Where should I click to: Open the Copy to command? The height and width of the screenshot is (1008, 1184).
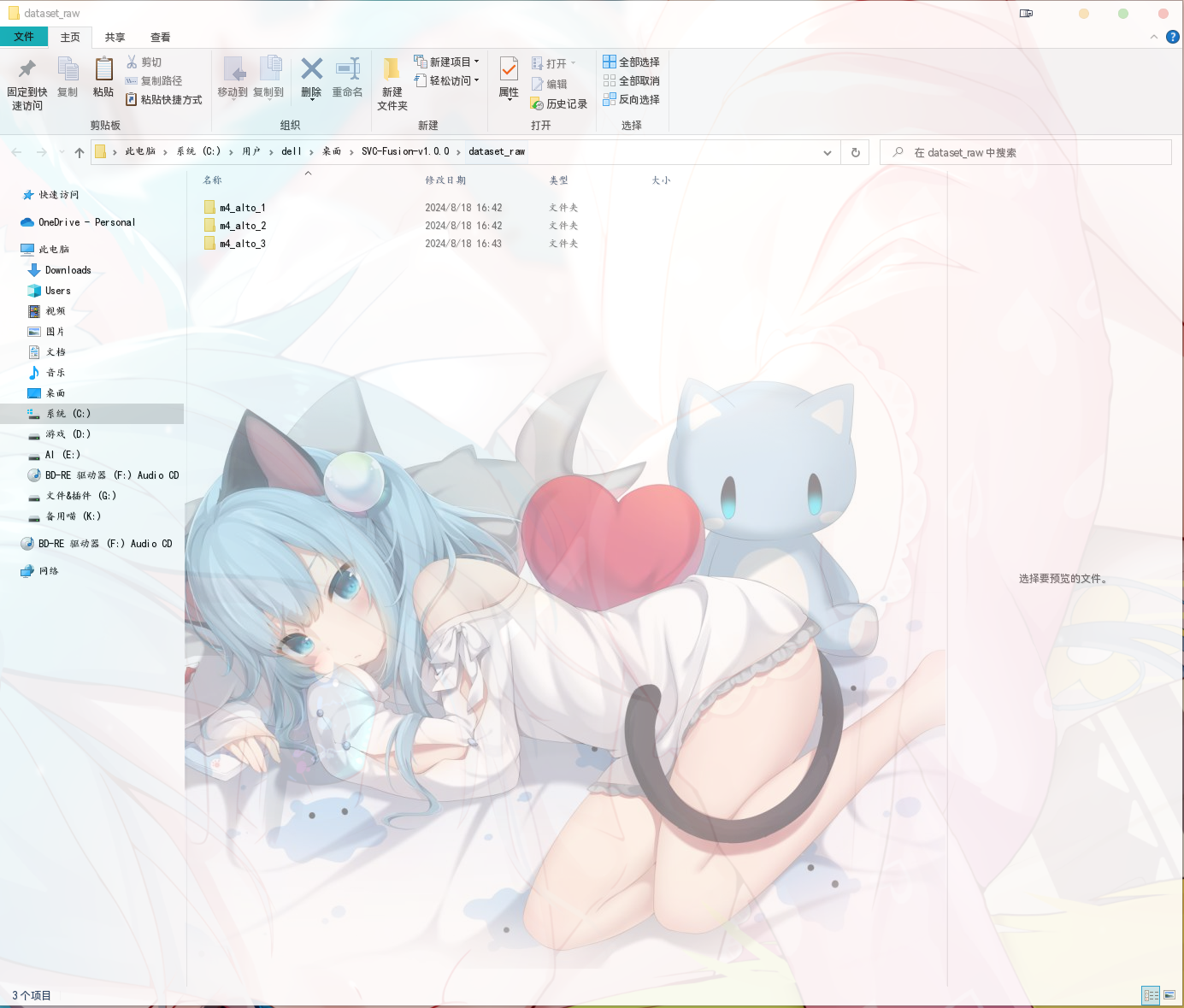coord(268,77)
